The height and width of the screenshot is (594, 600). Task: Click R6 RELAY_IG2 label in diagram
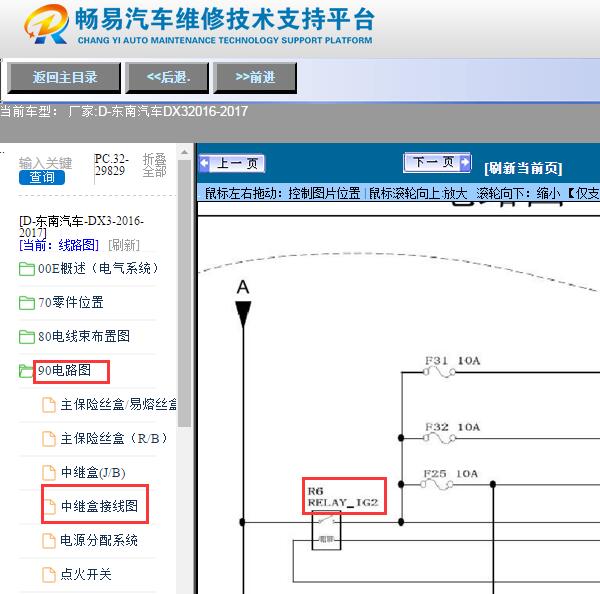343,496
